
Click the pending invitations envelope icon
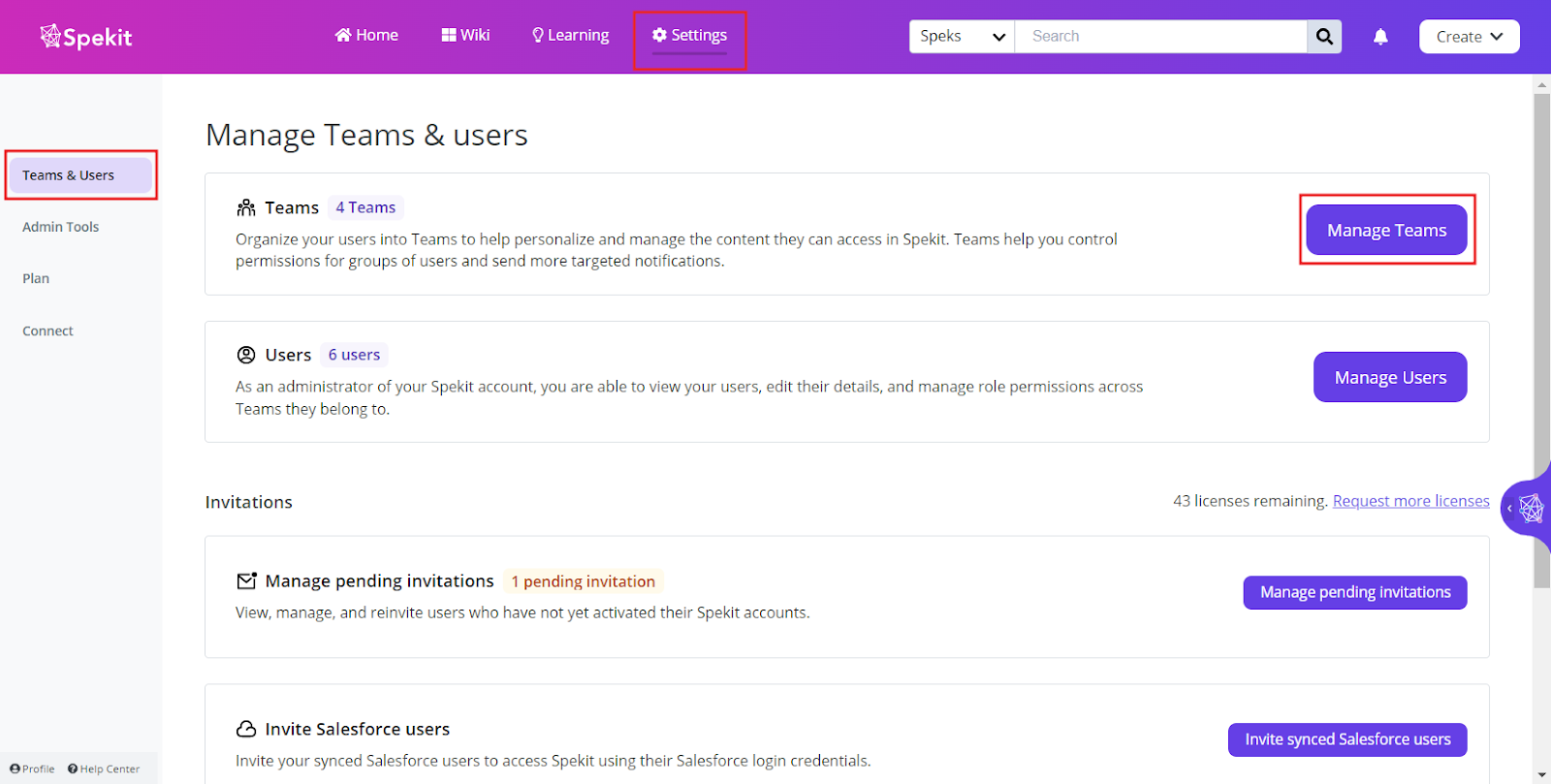246,580
